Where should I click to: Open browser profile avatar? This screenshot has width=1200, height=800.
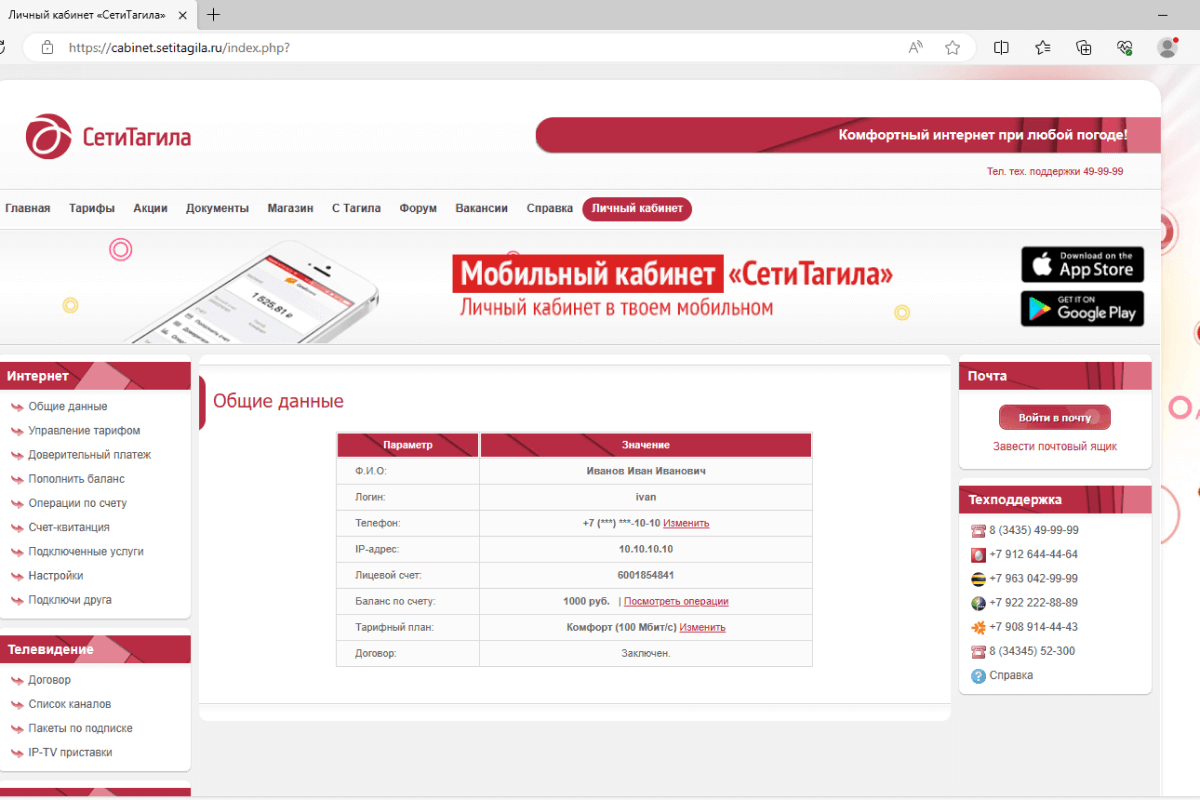1167,47
